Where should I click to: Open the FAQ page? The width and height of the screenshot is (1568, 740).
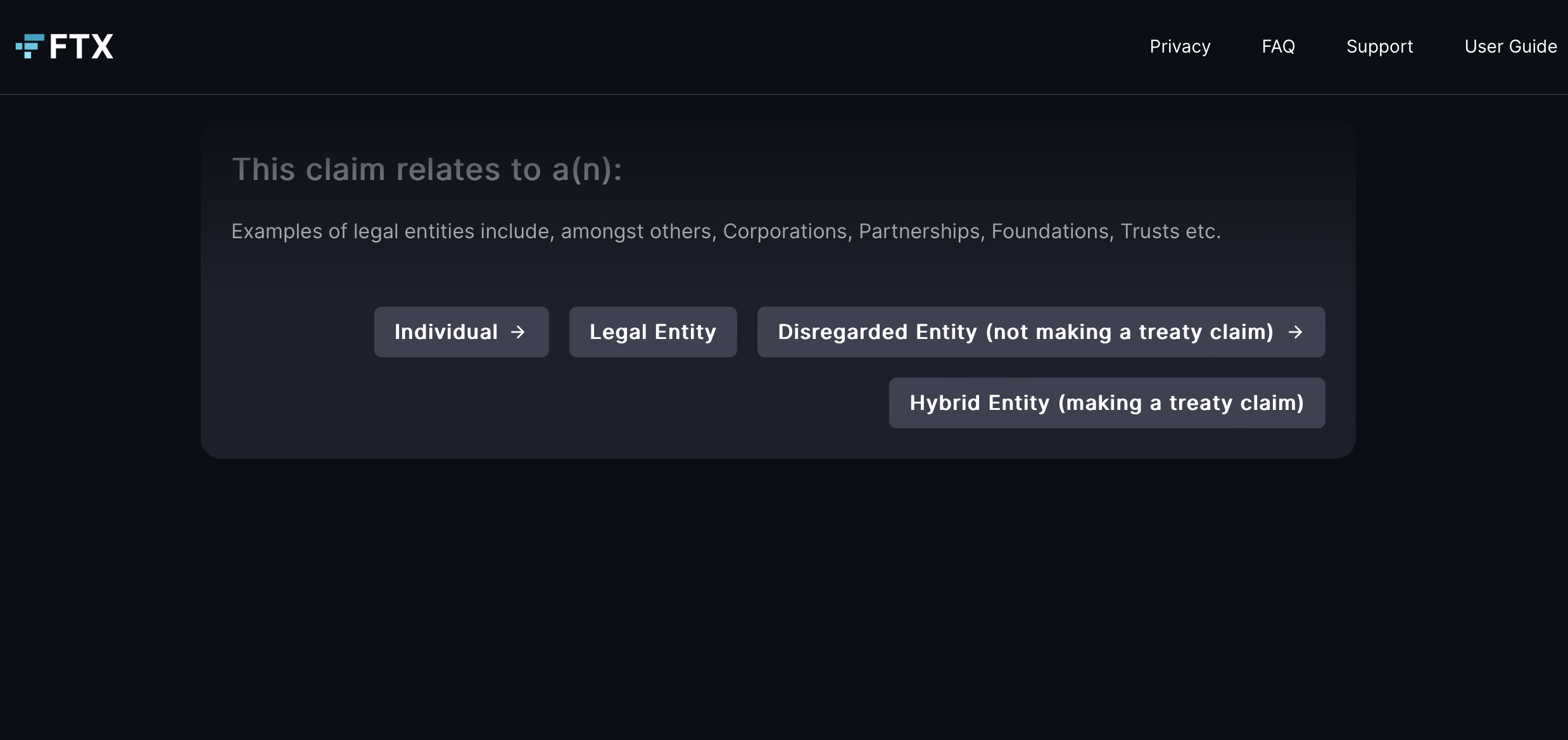(x=1278, y=46)
